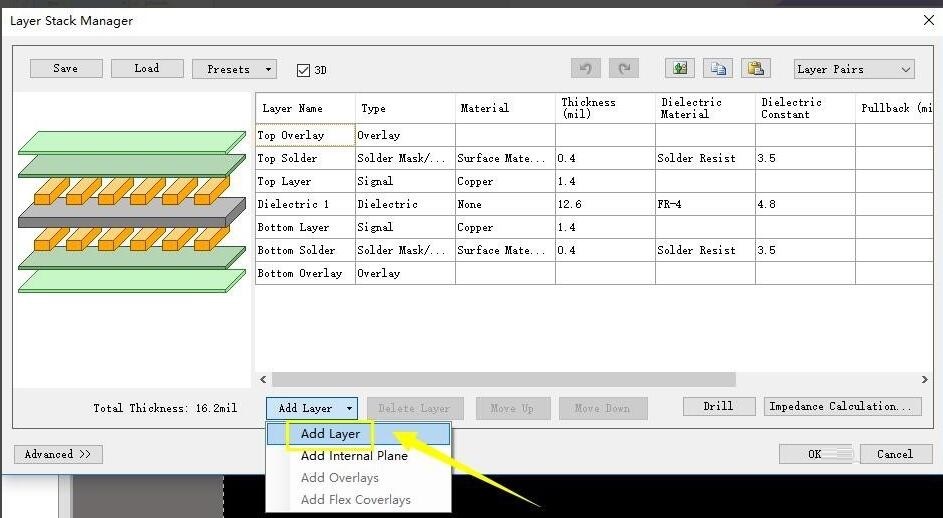943x518 pixels.
Task: Click the Layer Name column header
Action: pos(306,108)
